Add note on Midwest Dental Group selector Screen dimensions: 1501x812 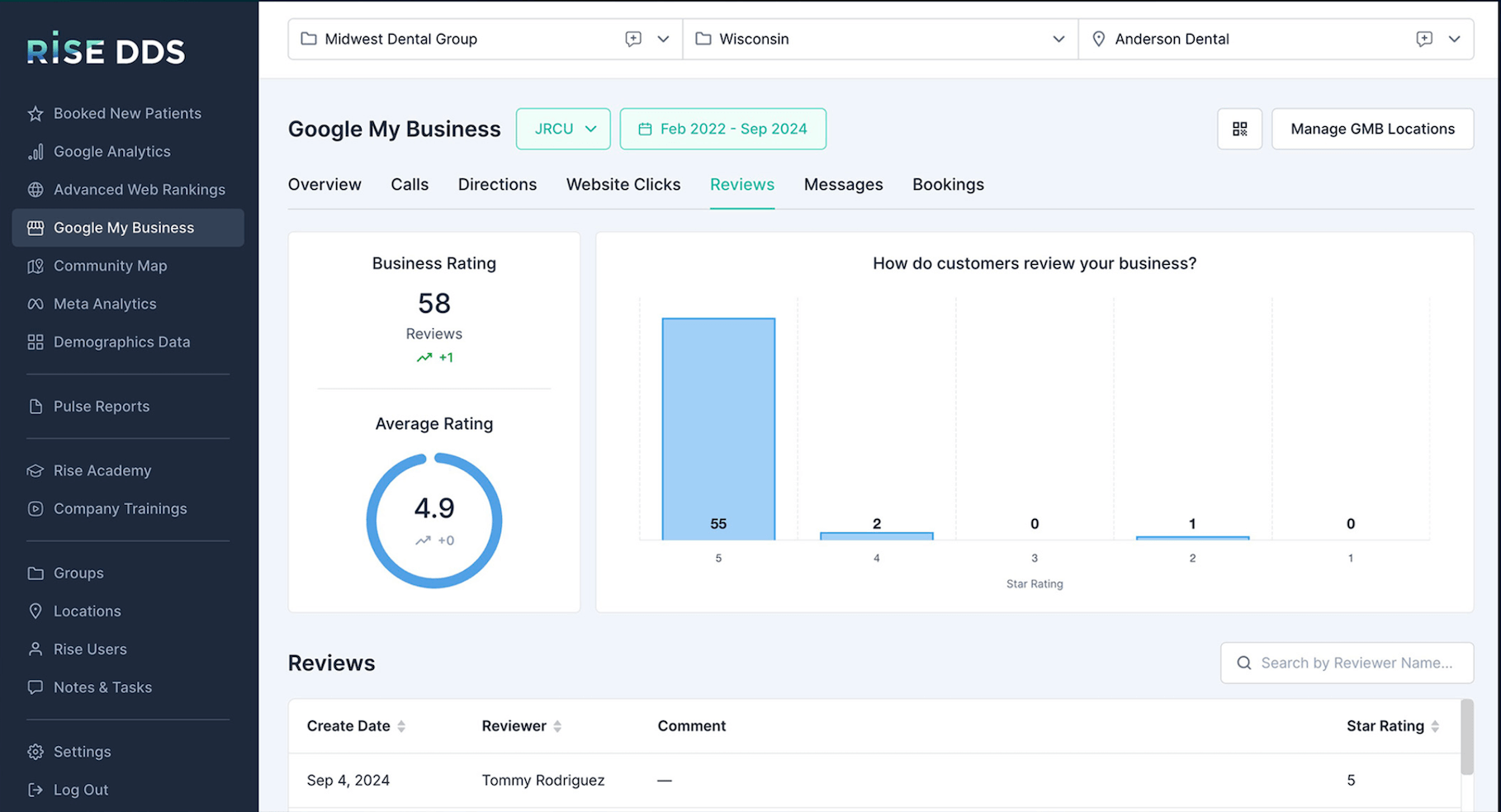pos(633,39)
